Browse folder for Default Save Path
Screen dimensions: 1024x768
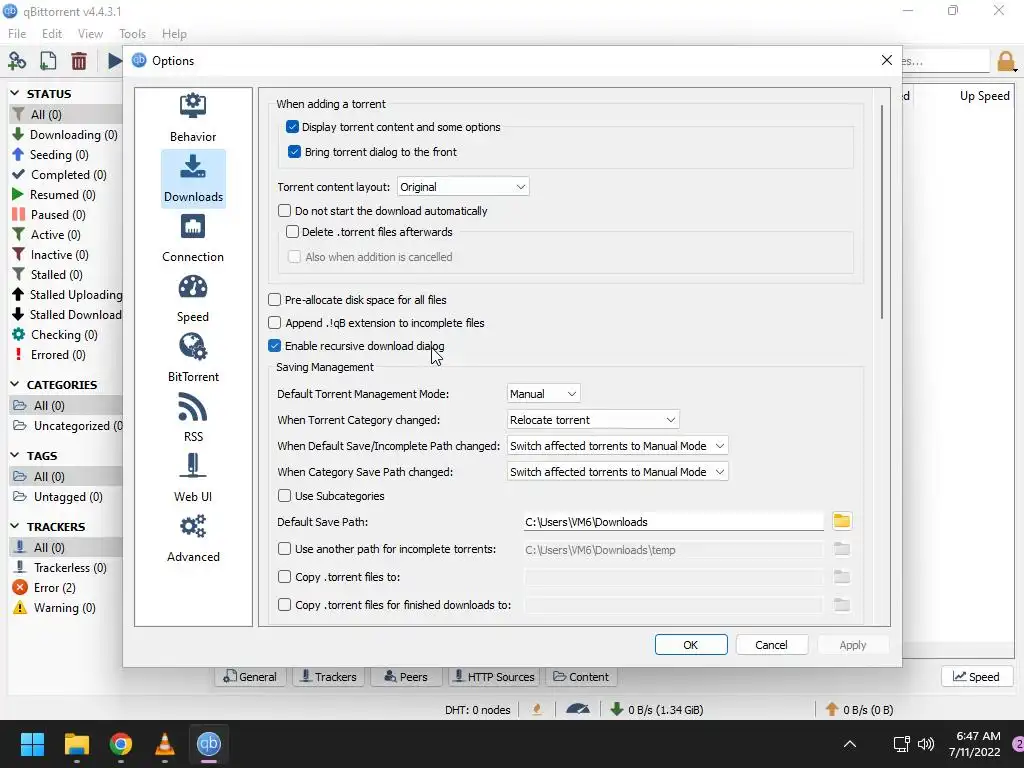[x=842, y=520]
